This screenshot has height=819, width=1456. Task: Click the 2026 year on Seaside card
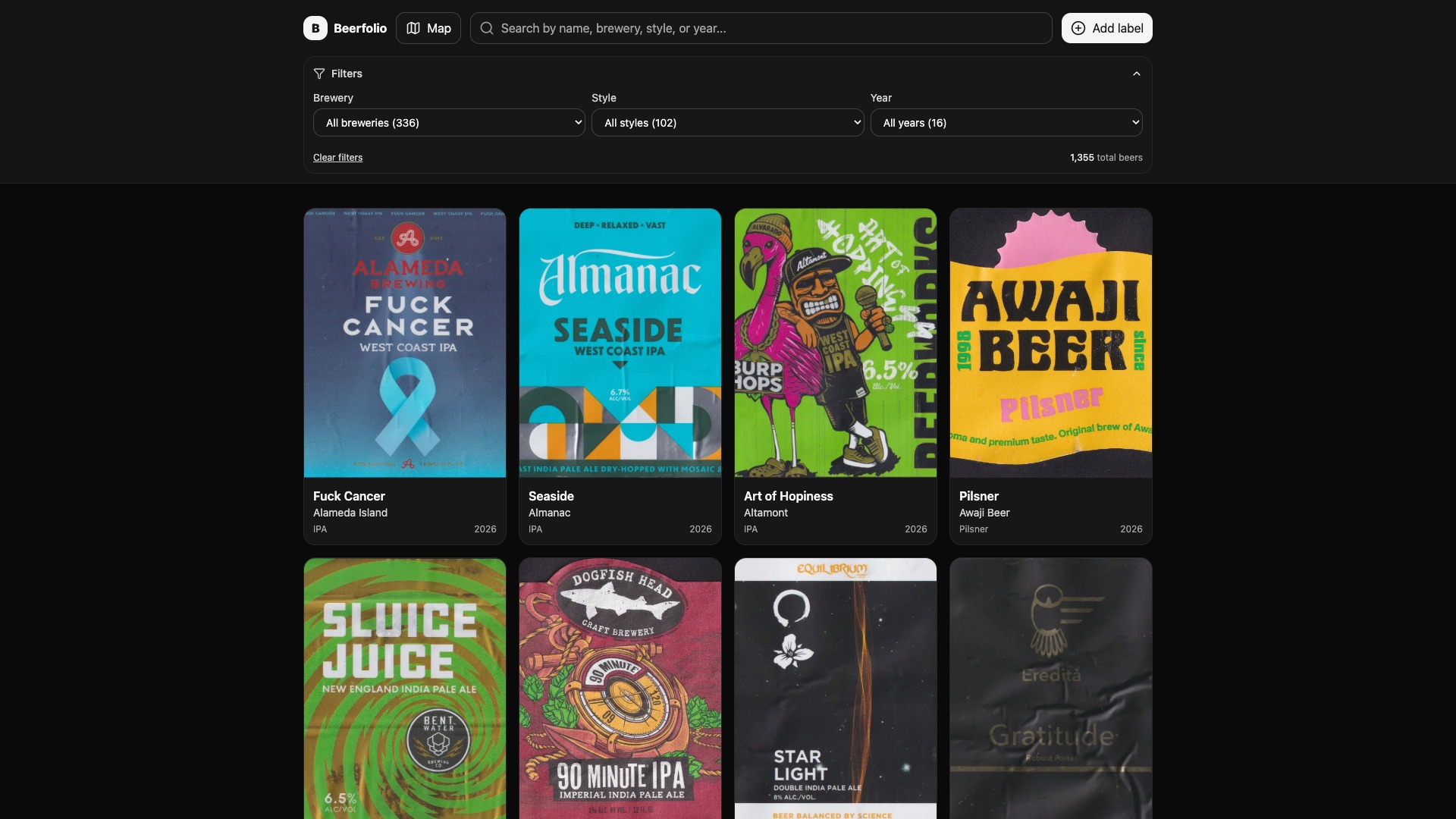point(701,529)
